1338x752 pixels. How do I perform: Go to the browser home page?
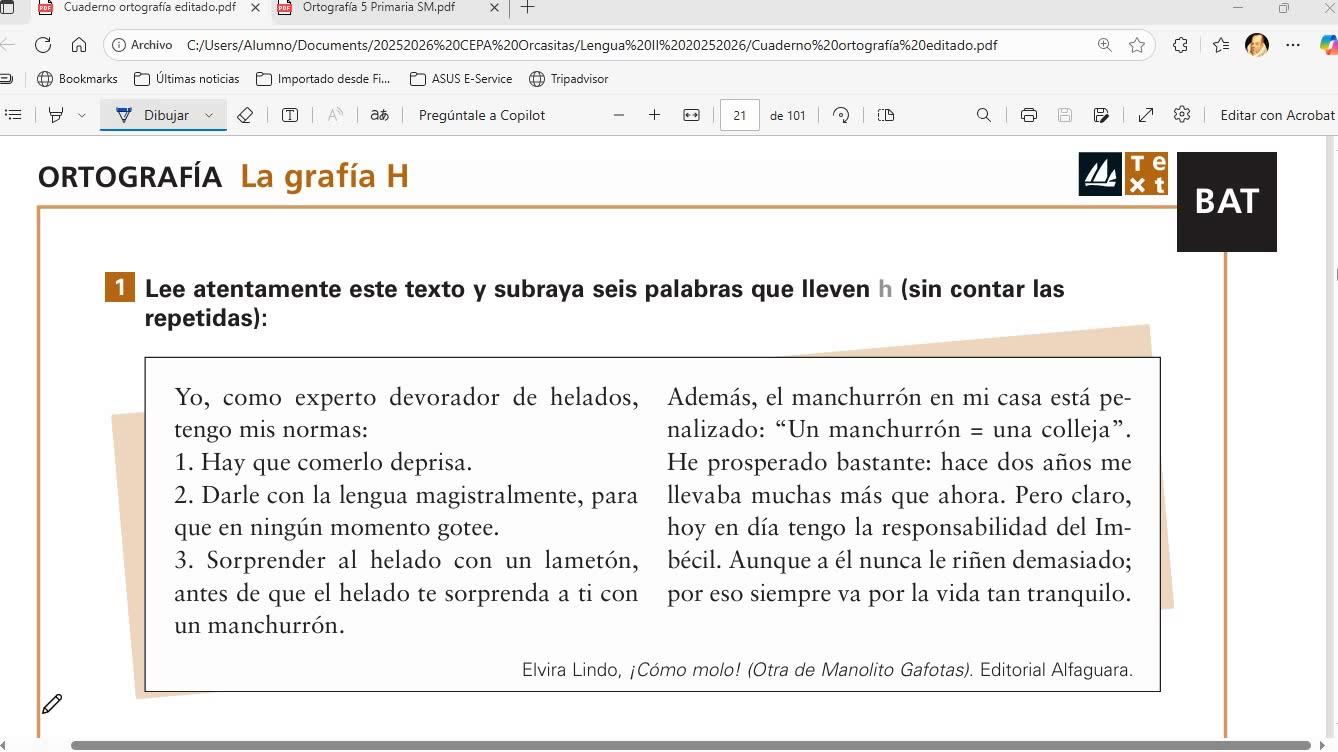[79, 45]
